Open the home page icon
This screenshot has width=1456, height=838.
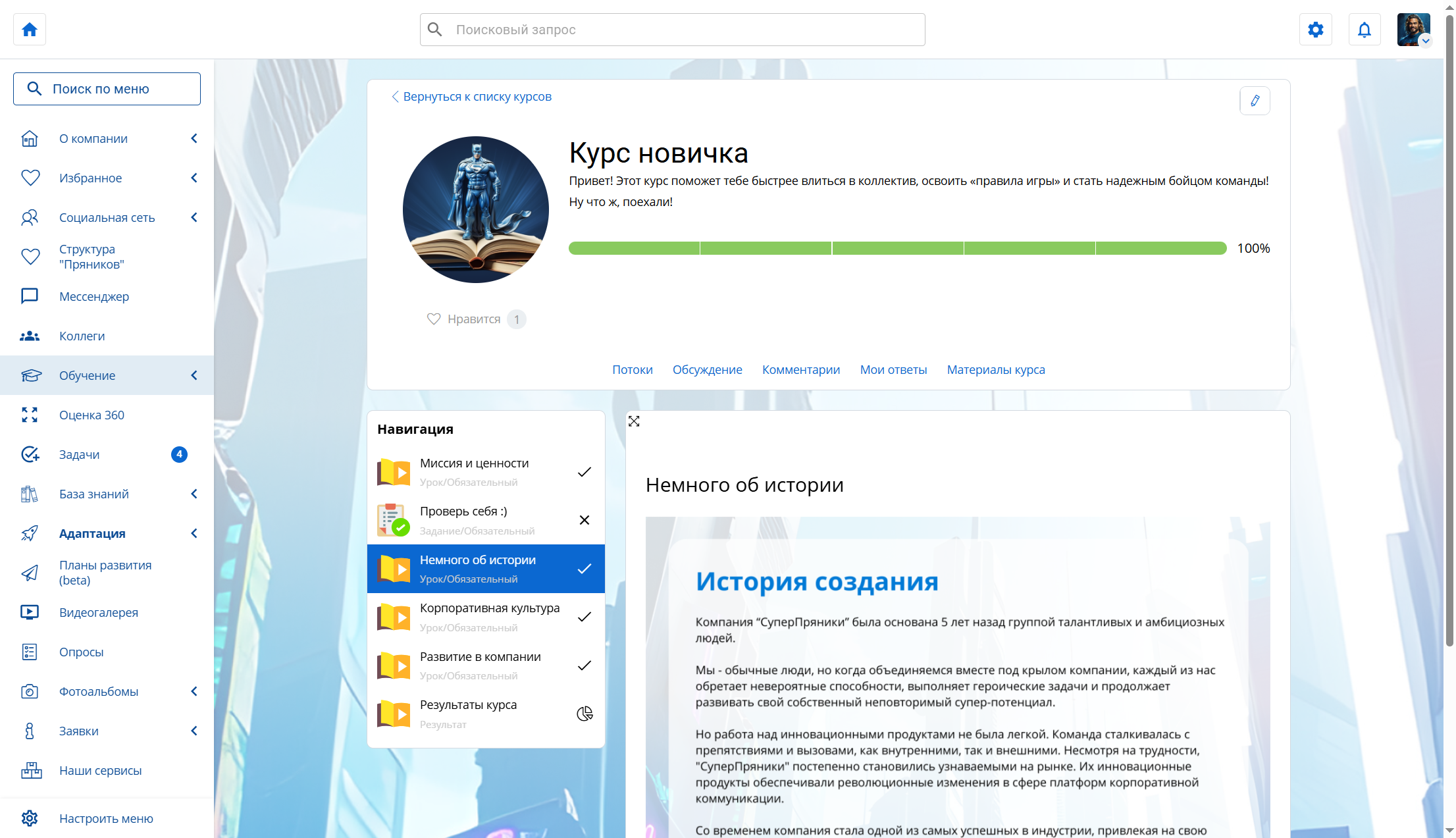[x=30, y=30]
